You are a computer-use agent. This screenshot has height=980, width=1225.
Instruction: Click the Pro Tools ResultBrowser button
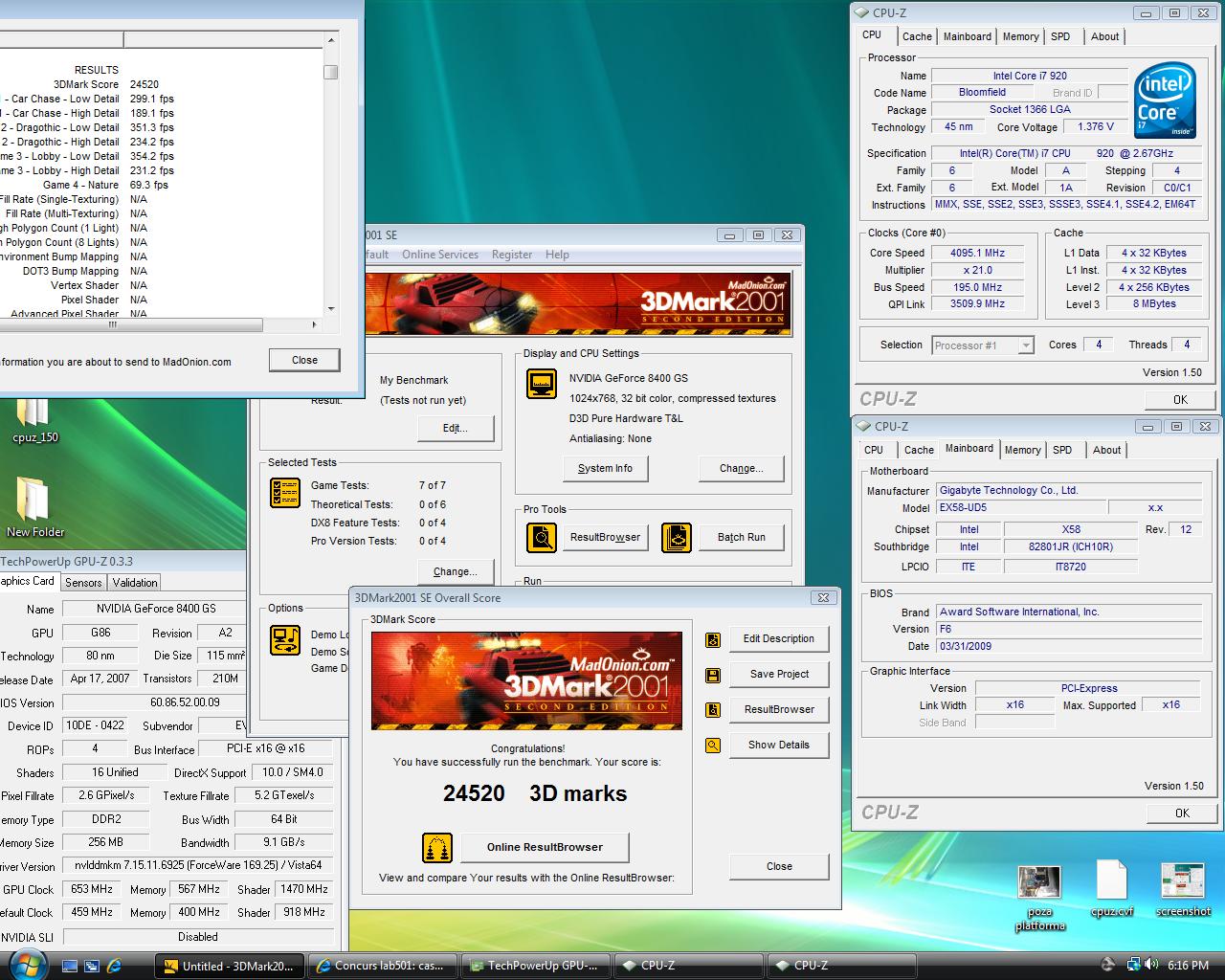pyautogui.click(x=605, y=537)
